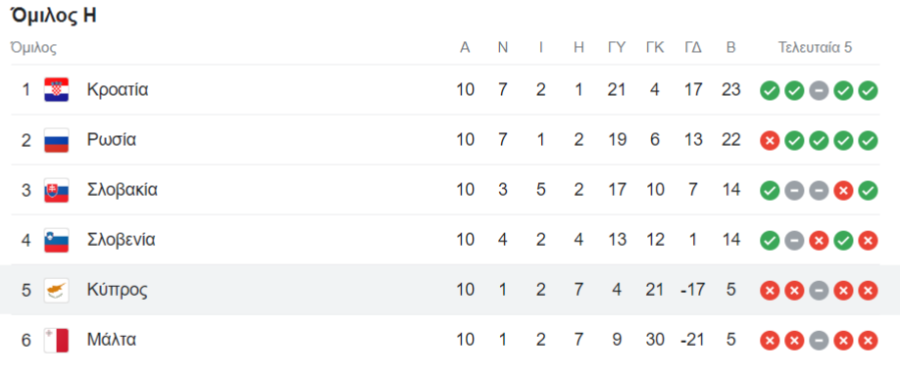
Task: Open the Ρωσία team link
Action: (x=111, y=140)
